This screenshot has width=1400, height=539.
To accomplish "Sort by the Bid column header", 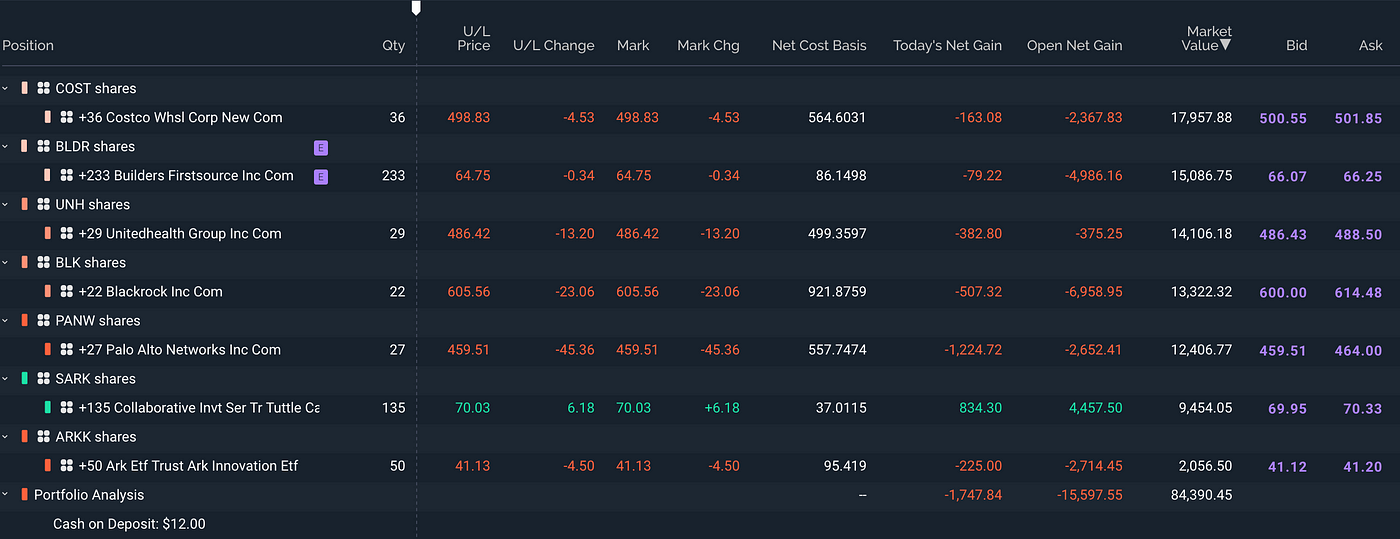I will coord(1297,45).
